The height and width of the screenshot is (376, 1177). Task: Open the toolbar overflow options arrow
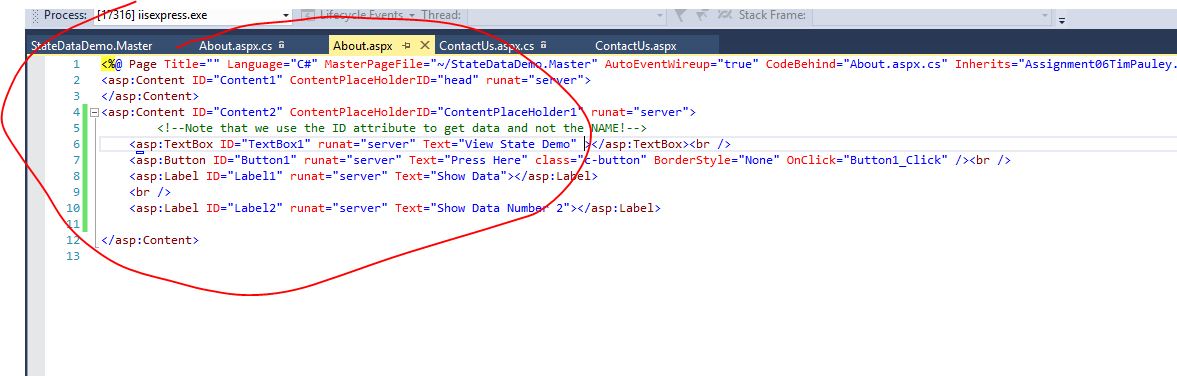pos(1062,20)
